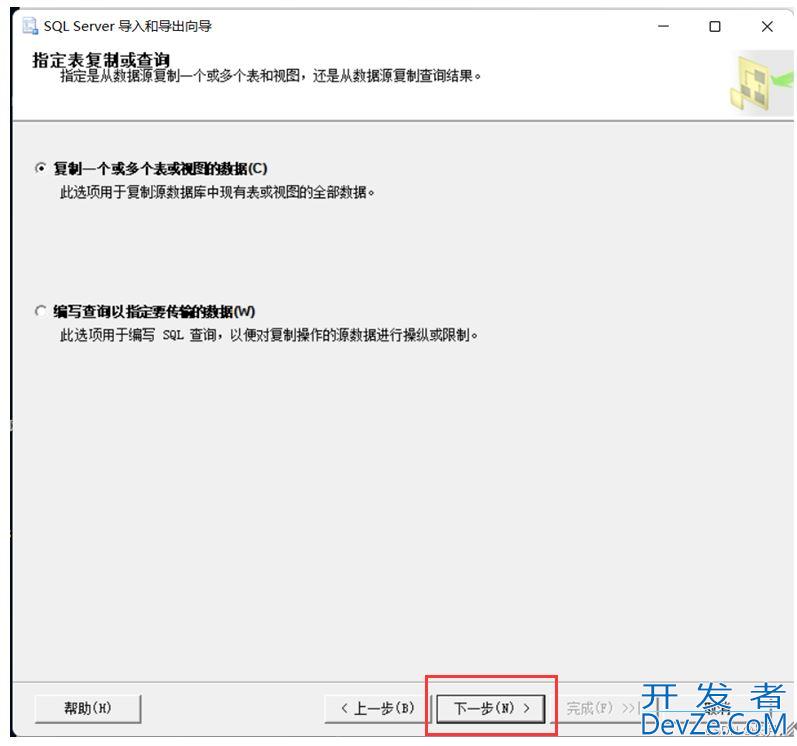Close the import and export wizard window

click(x=767, y=26)
